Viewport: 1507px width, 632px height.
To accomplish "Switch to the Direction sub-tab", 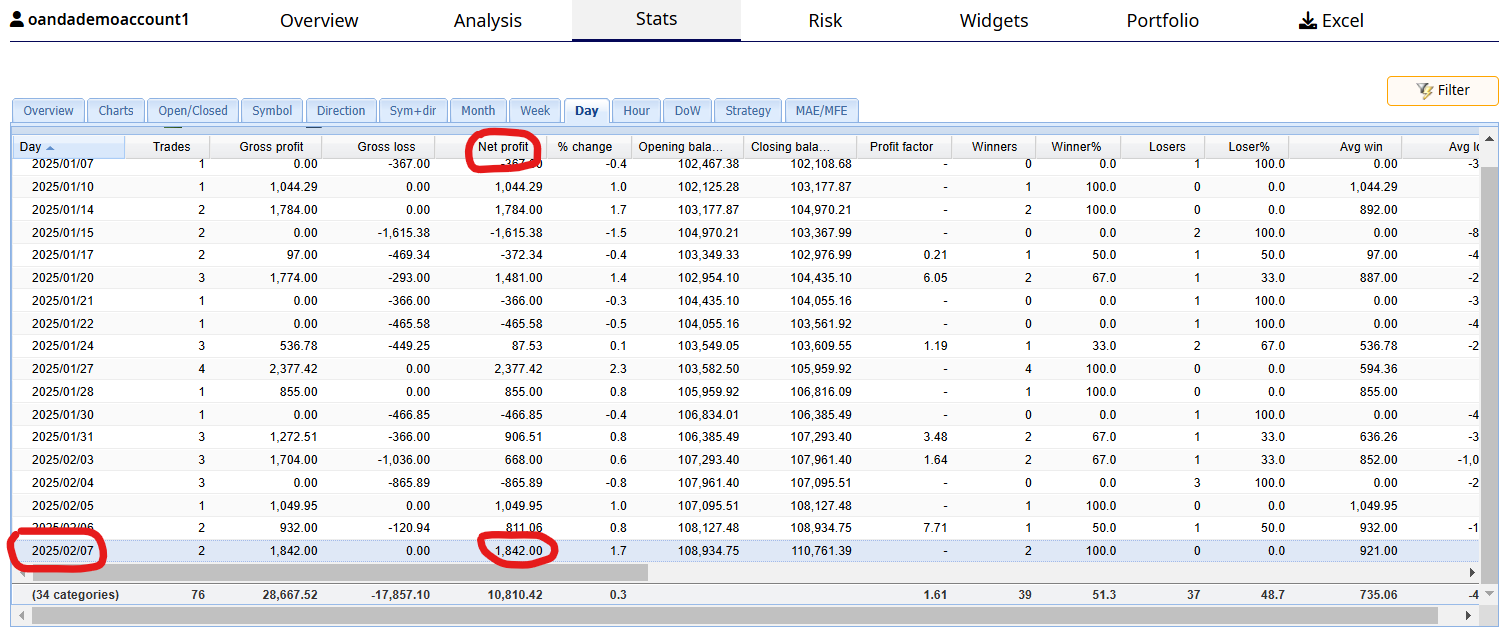I will tap(341, 111).
